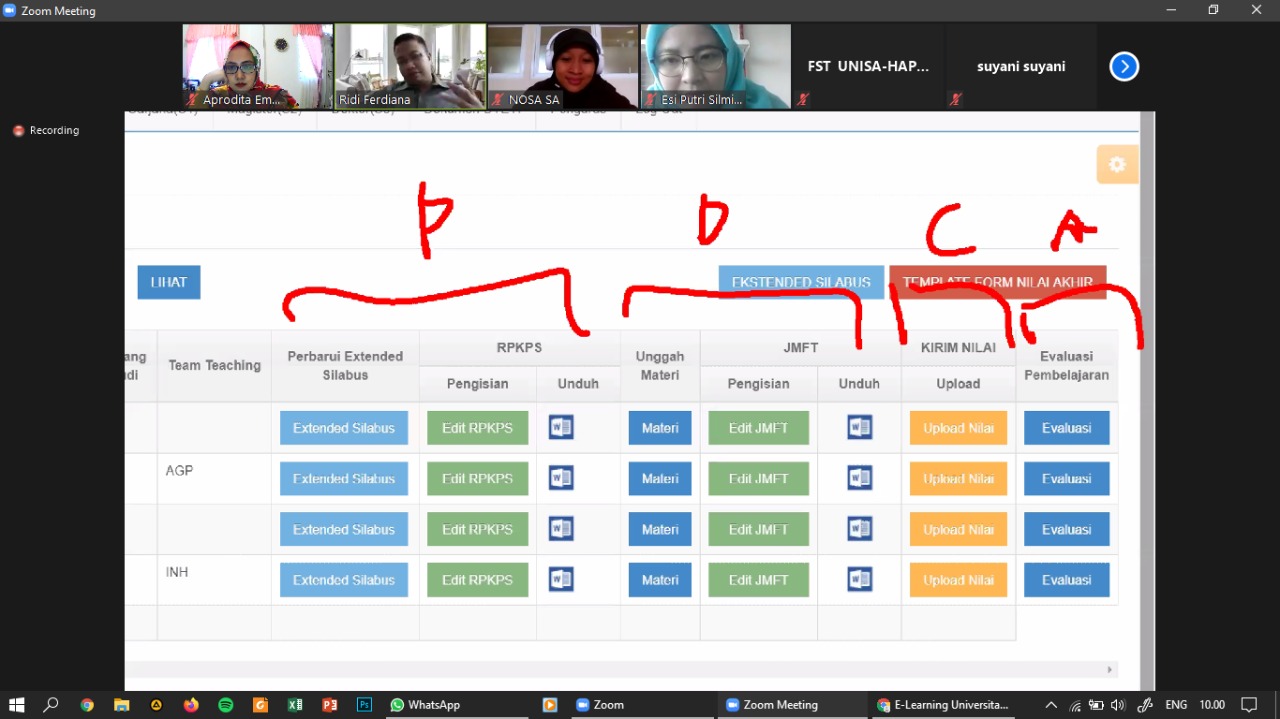Open Firefox from the taskbar
The width and height of the screenshot is (1280, 719).
point(191,705)
